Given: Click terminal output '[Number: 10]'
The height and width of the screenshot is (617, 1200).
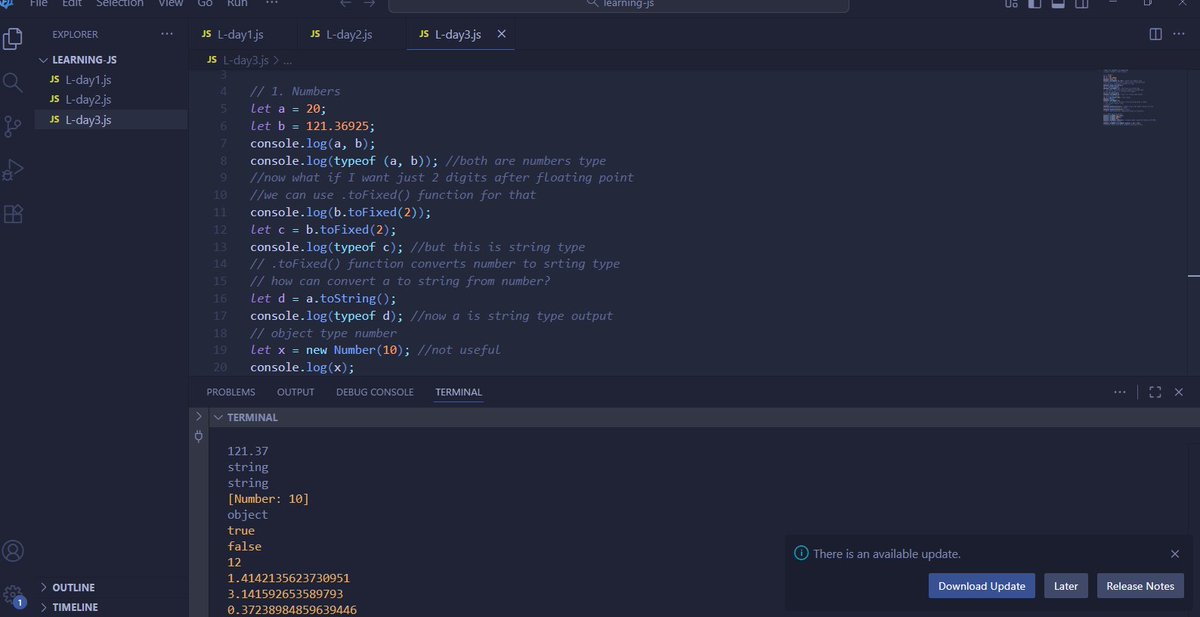Looking at the screenshot, I should 268,499.
